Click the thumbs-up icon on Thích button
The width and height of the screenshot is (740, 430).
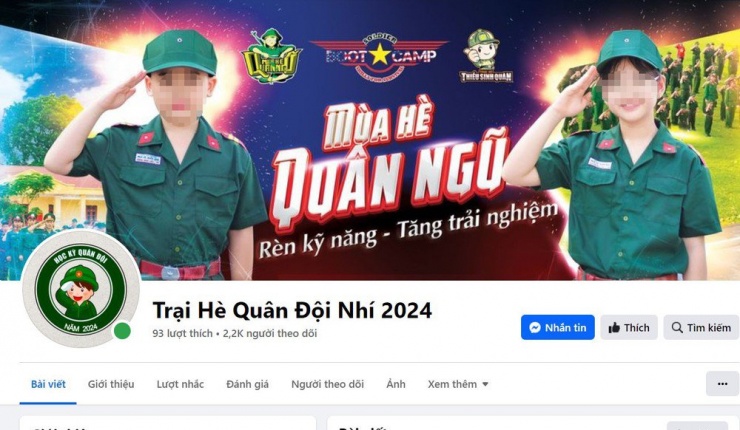pos(614,328)
